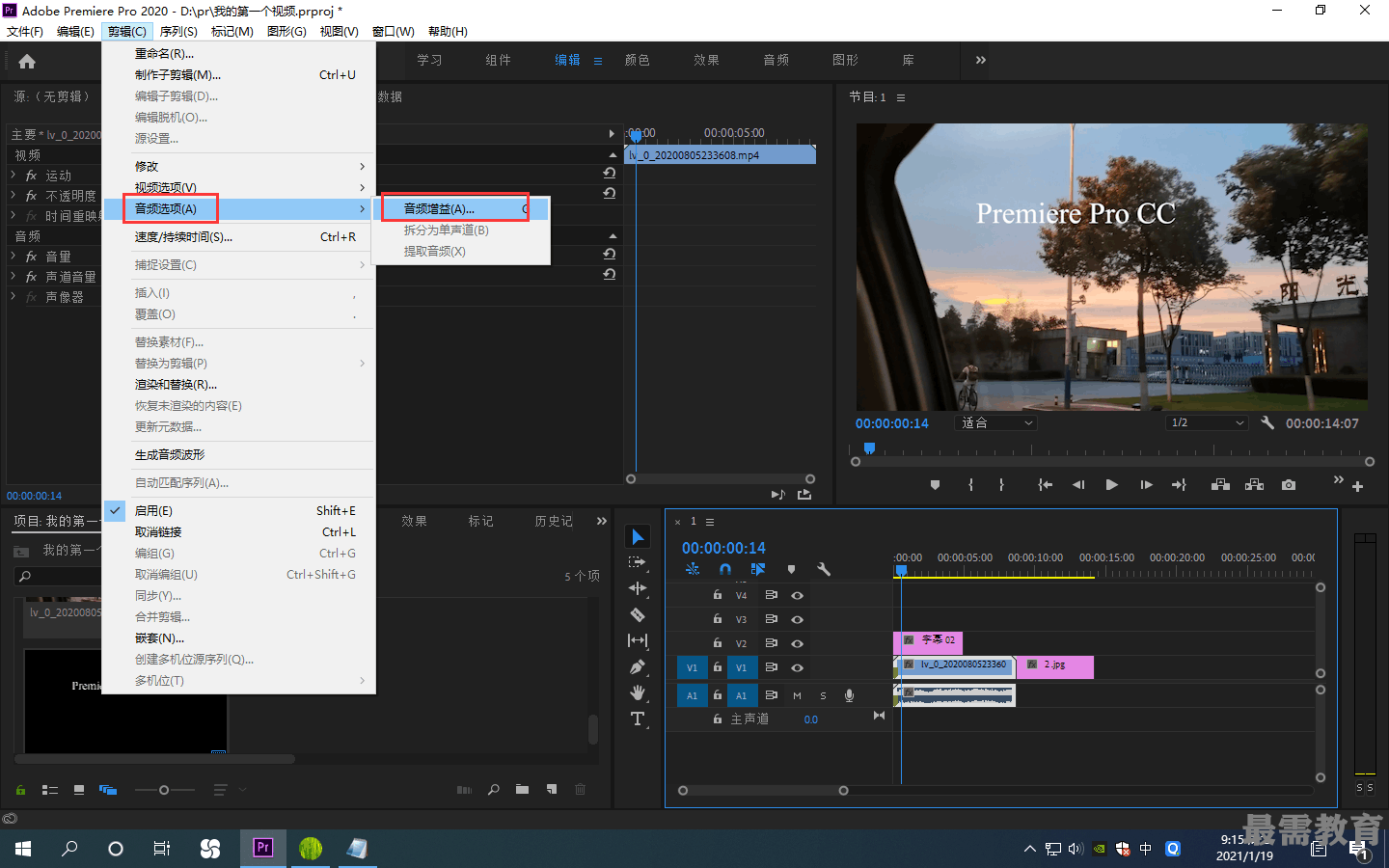Screen dimensions: 1389x868
Task: Toggle V3 track output eye
Action: coord(797,619)
